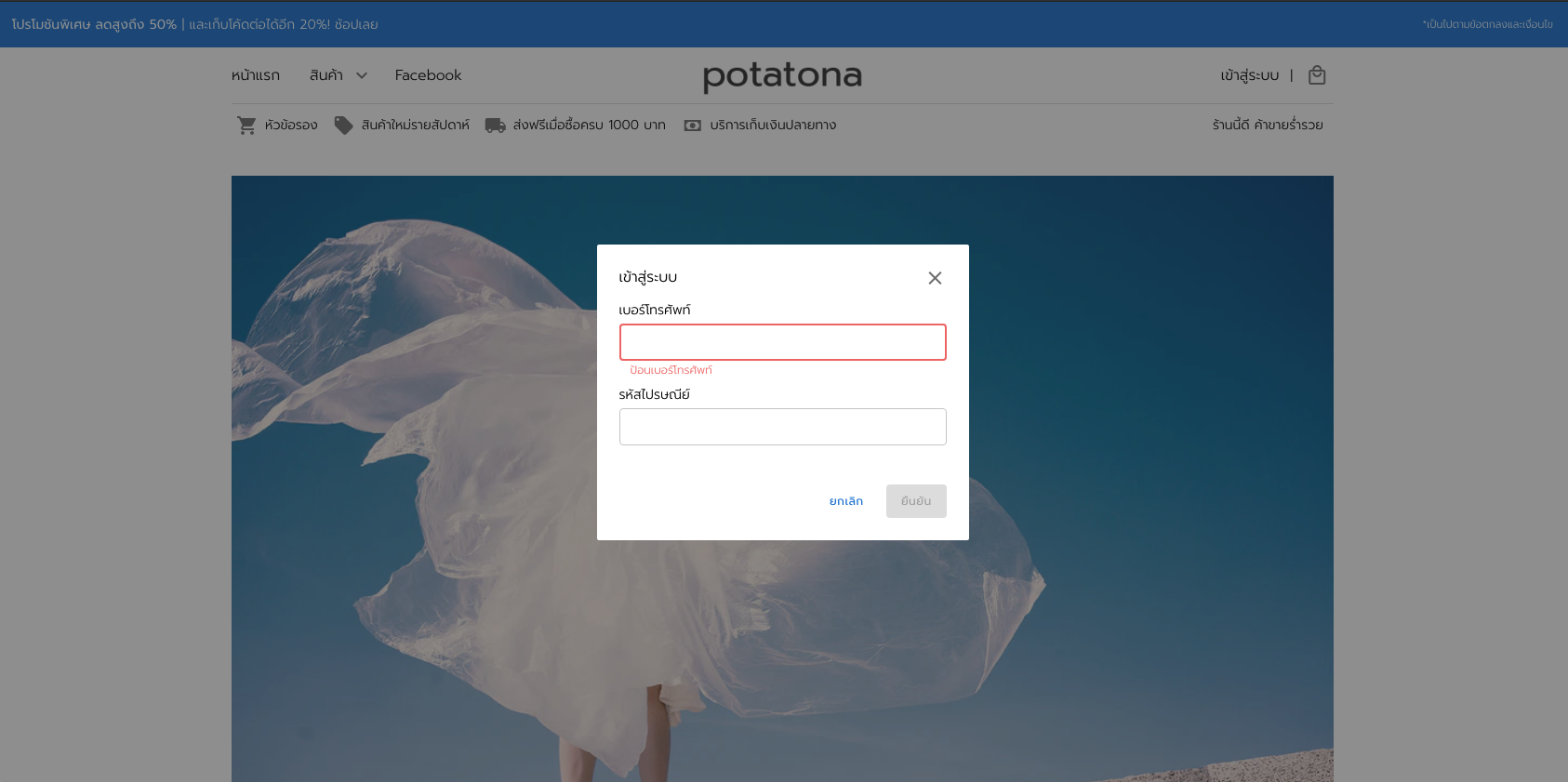Focus the เบอร์โทรศัพท์ phone number field
Screen dimensions: 1568x782
(x=782, y=342)
